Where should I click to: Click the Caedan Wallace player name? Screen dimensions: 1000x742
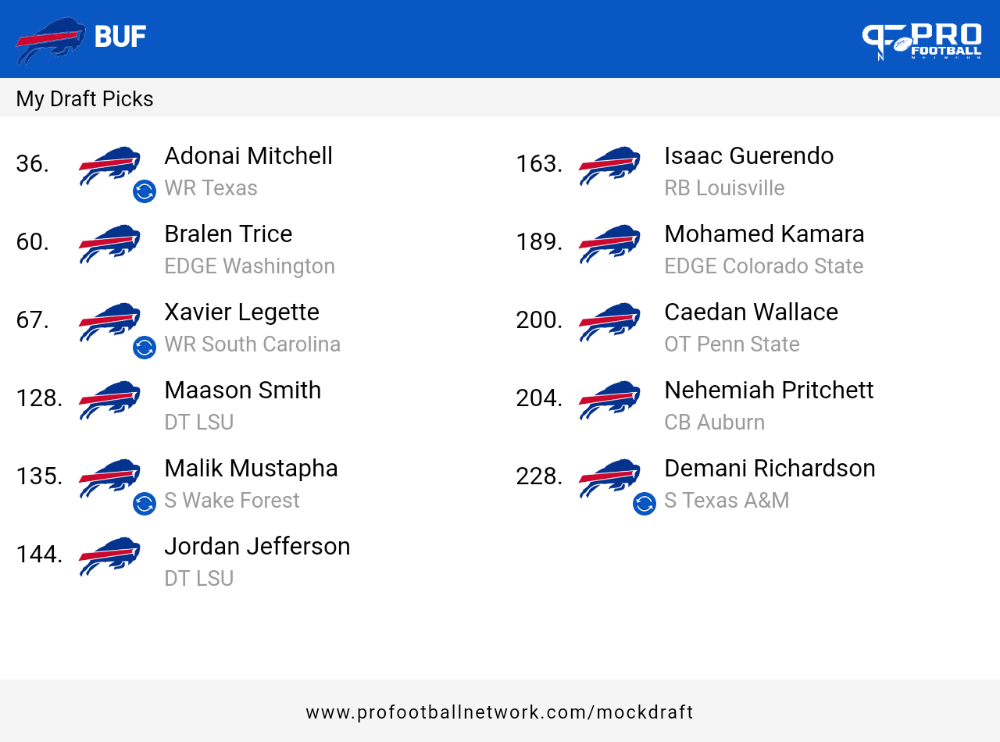click(x=751, y=312)
